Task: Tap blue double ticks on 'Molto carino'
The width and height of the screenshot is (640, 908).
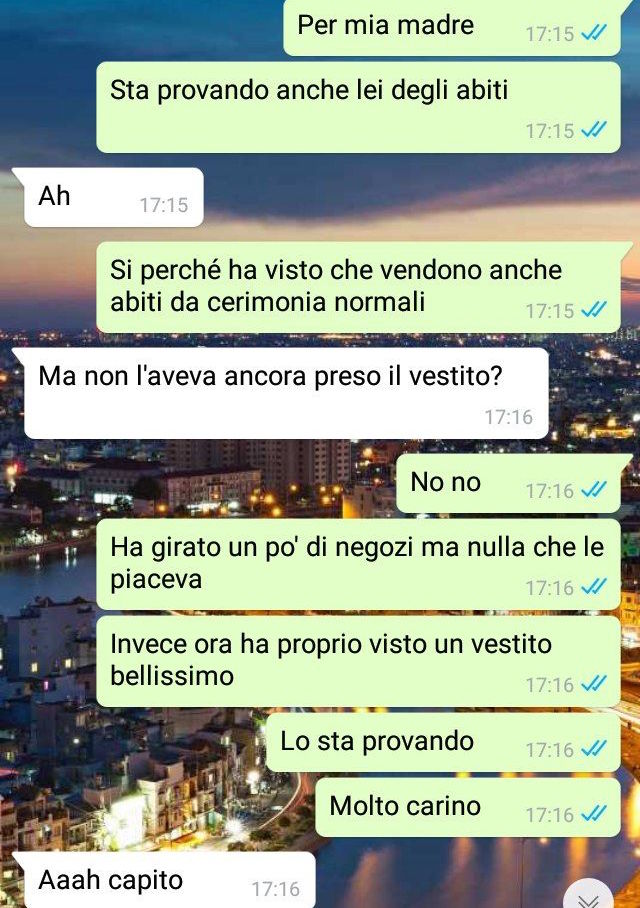Action: (x=594, y=814)
